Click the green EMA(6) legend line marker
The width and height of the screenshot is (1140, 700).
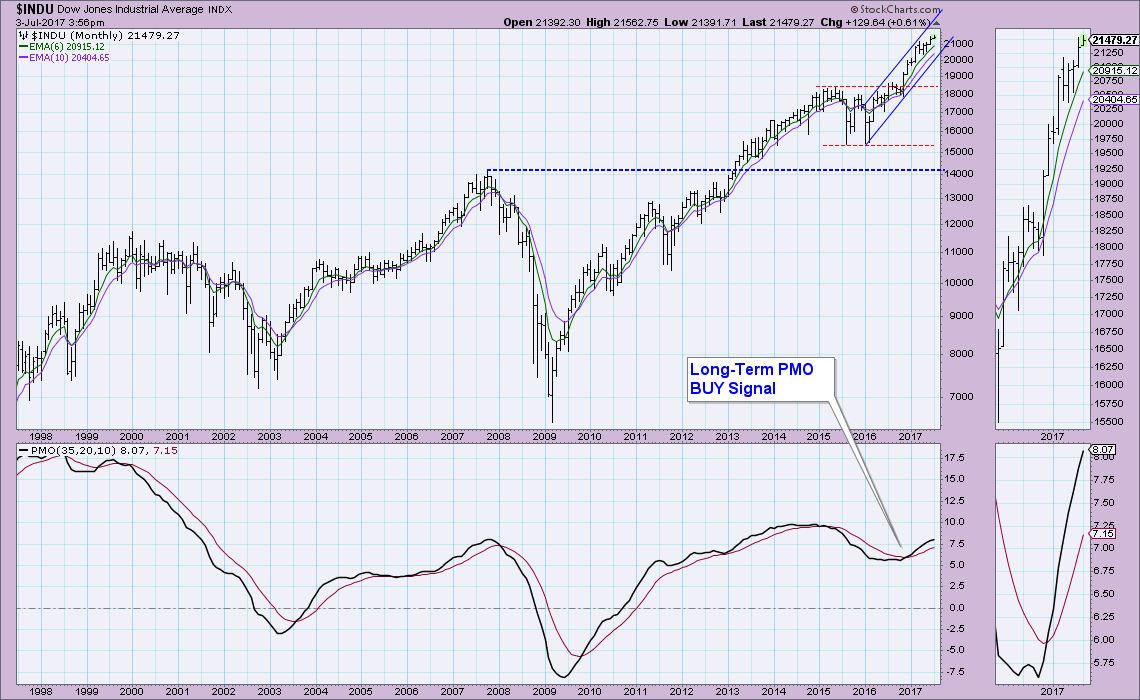pos(23,47)
